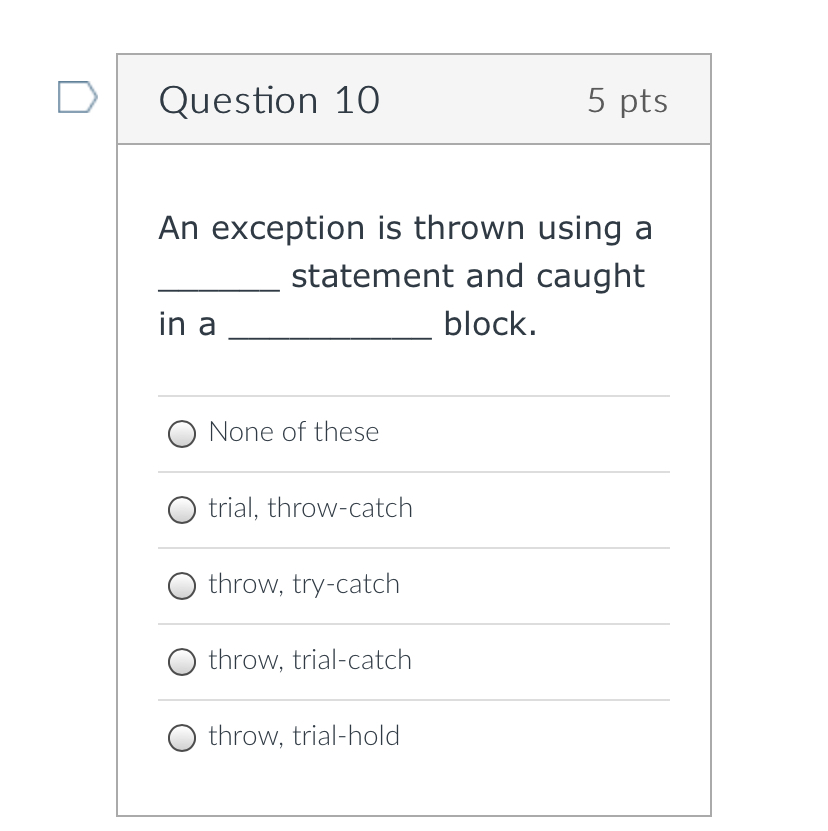Image resolution: width=828 pixels, height=831 pixels.
Task: Select the 'None of these' radio button
Action: [182, 433]
